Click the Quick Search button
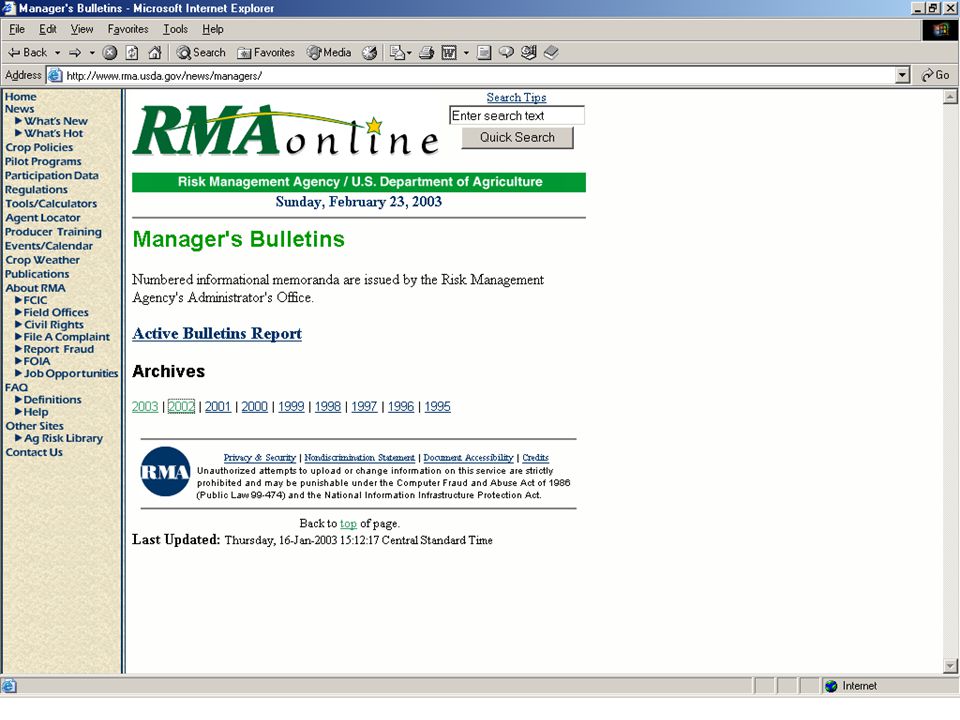The width and height of the screenshot is (960, 720). [x=517, y=137]
